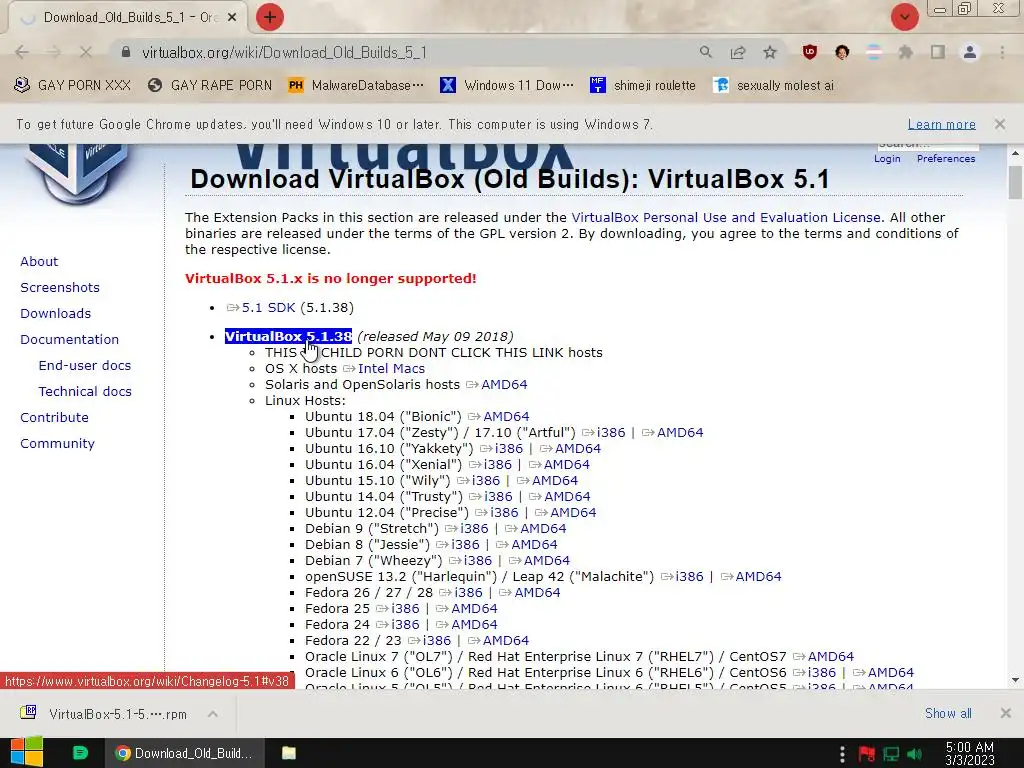
Task: Click the Learn more link in the infobar
Action: (941, 124)
